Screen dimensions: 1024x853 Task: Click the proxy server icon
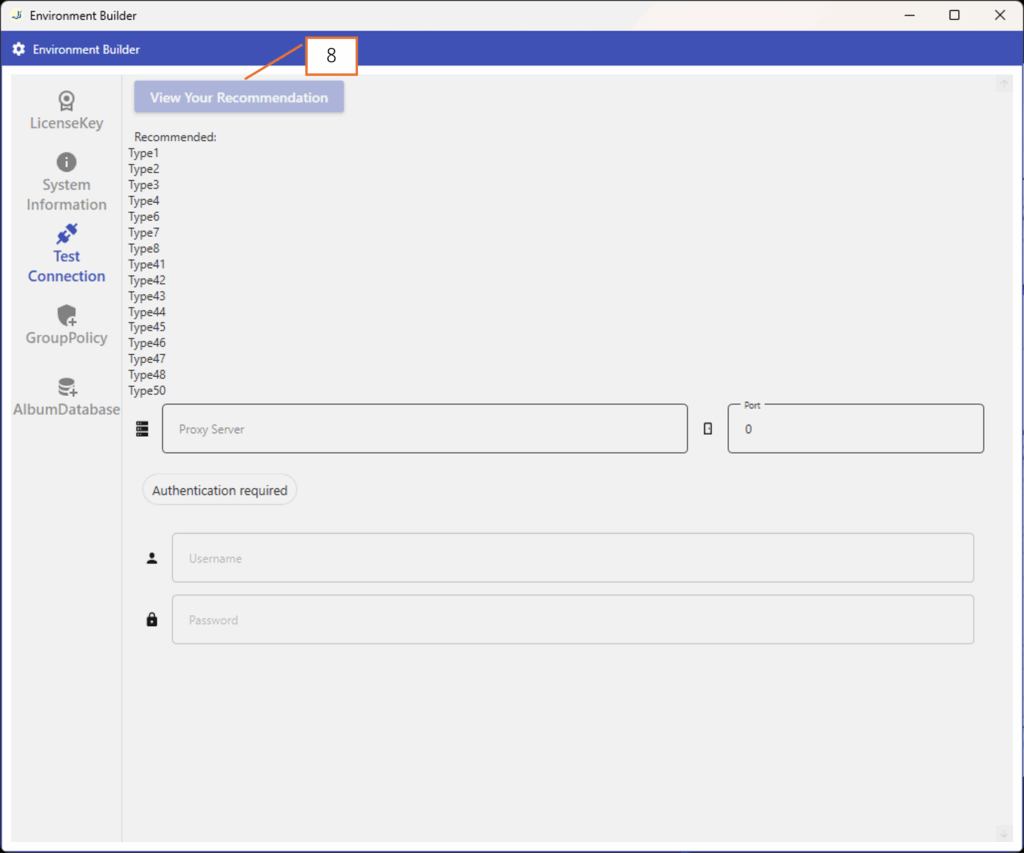click(x=142, y=429)
